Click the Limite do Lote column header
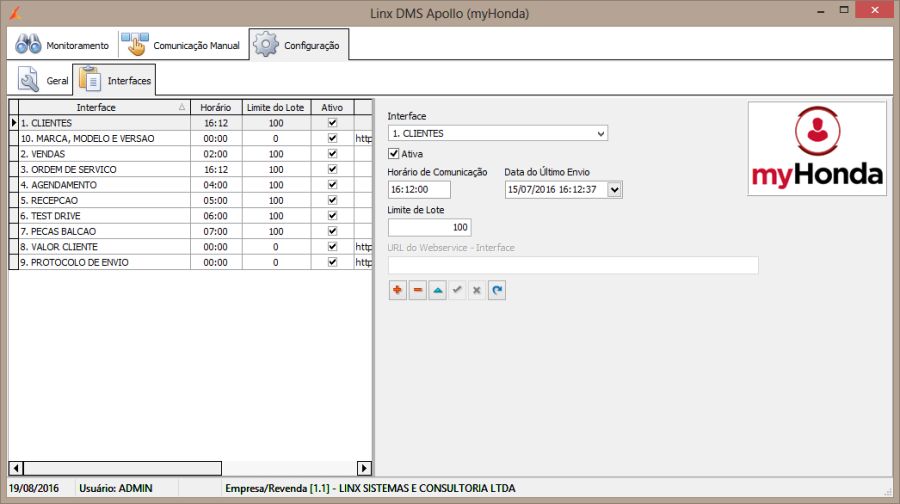Viewport: 900px width, 504px height. (276, 107)
